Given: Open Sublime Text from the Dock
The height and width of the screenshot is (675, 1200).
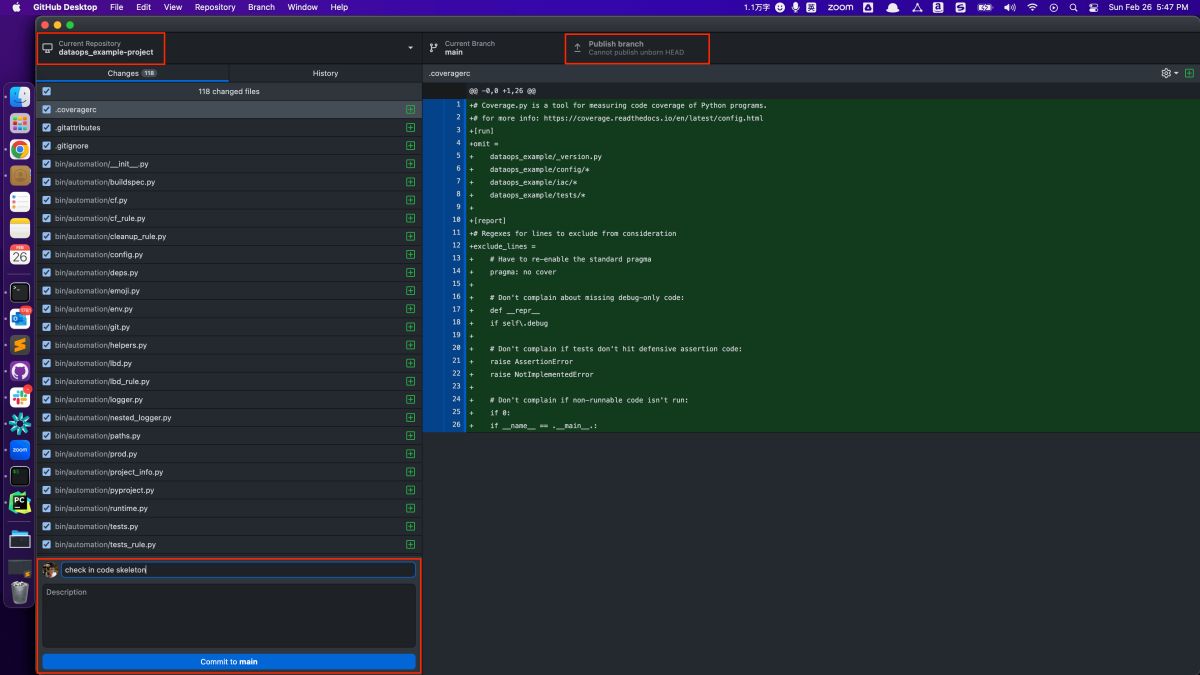Looking at the screenshot, I should pyautogui.click(x=20, y=345).
